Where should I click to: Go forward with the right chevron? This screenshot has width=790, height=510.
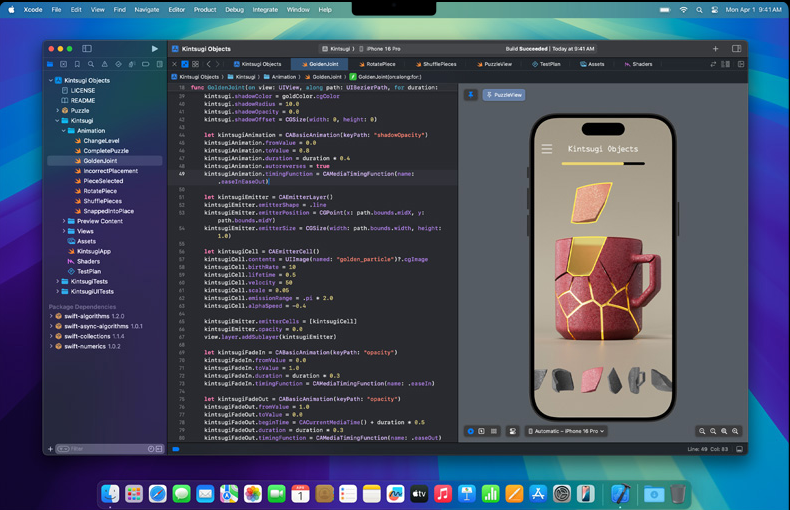[218, 65]
